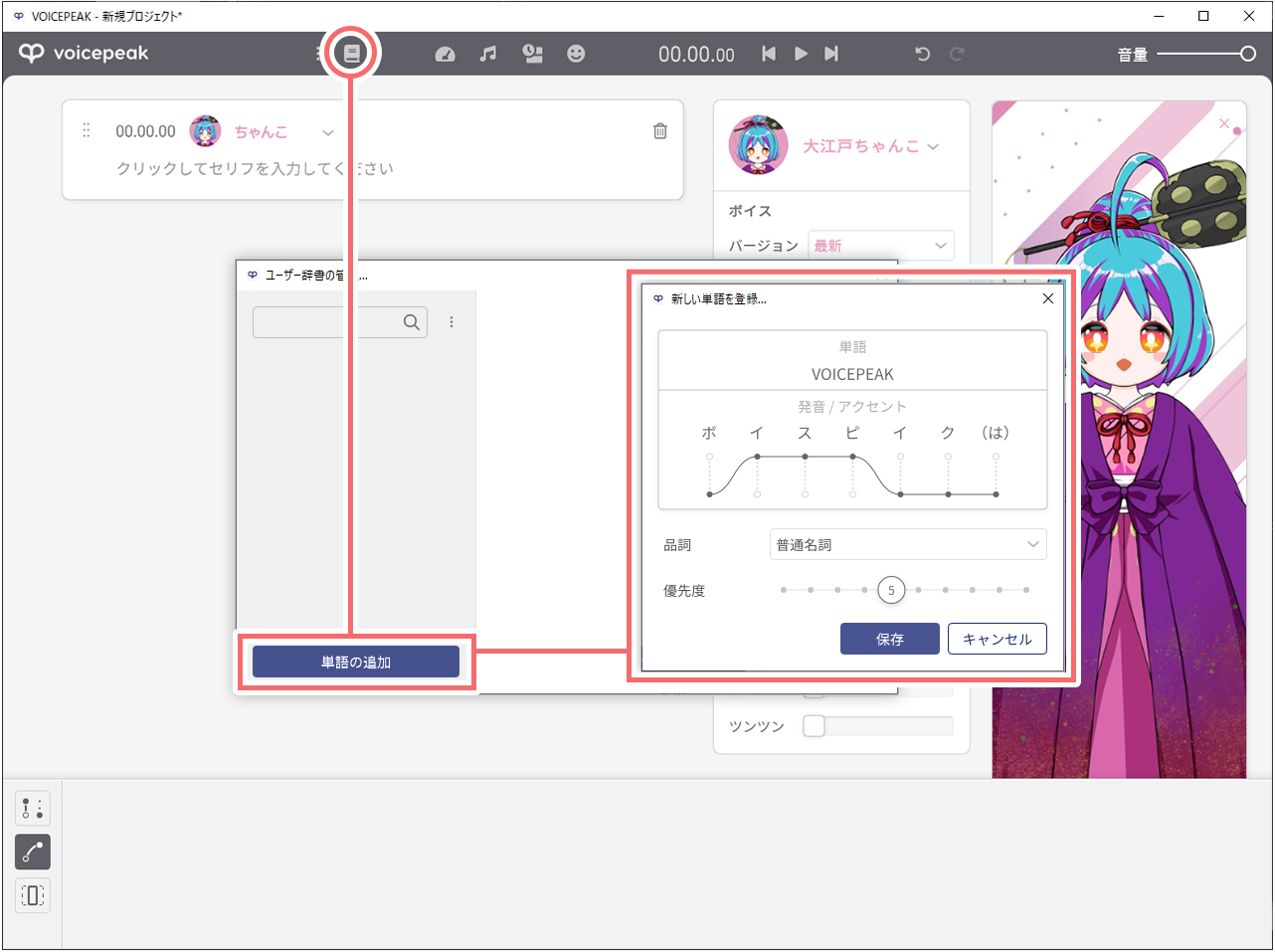
Task: Click the rightmost 優先度 priority dot
Action: click(x=1026, y=590)
